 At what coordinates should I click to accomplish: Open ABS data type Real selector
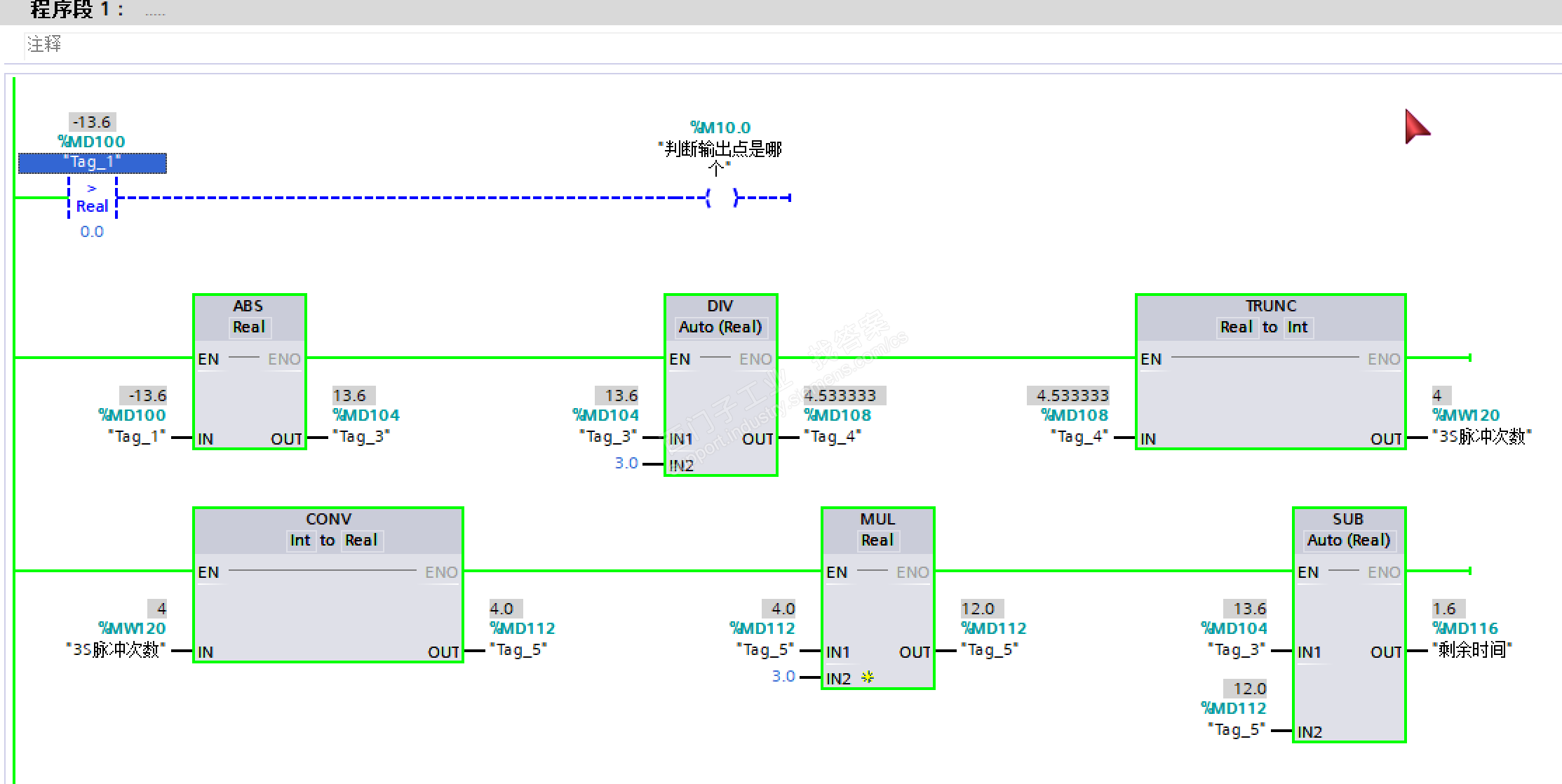click(x=249, y=327)
